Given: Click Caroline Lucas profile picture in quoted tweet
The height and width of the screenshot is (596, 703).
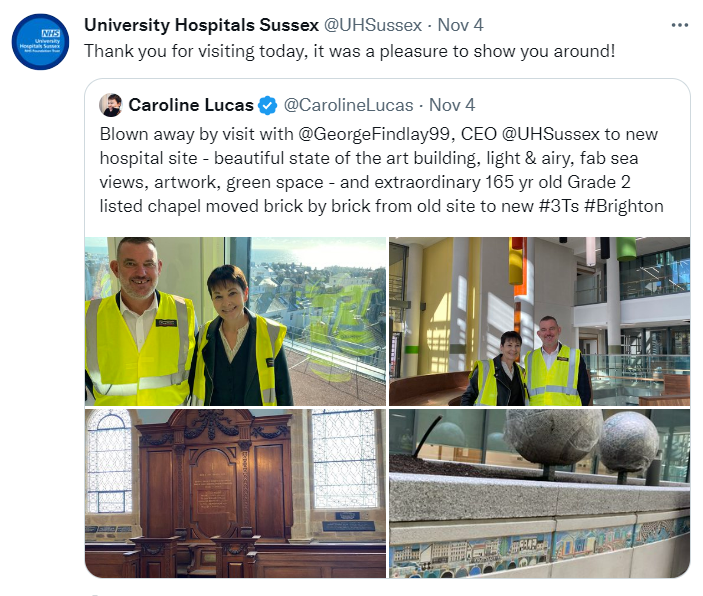Looking at the screenshot, I should (x=111, y=105).
